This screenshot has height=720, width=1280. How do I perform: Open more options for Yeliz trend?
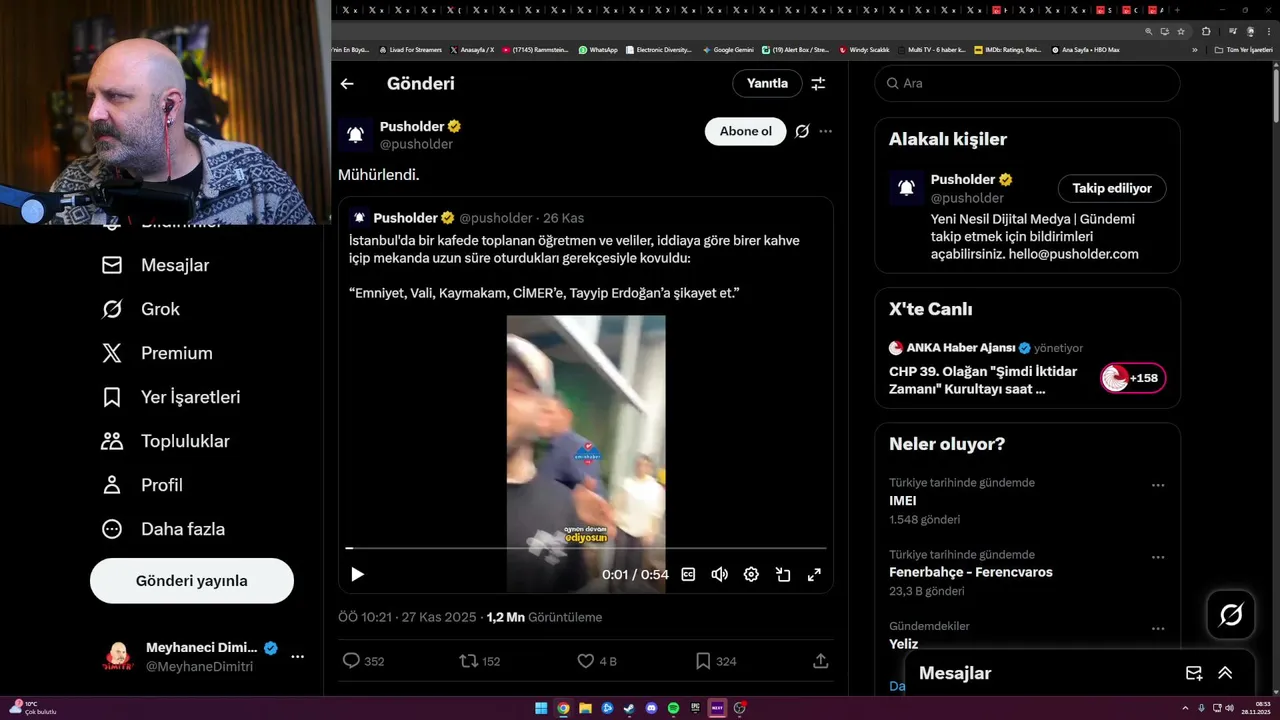coord(1158,629)
